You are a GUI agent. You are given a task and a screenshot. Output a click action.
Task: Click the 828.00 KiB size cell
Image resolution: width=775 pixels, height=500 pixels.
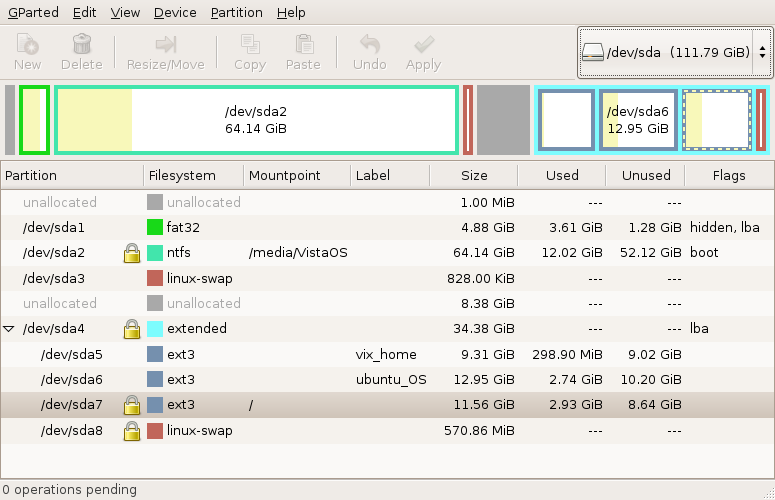click(x=480, y=278)
